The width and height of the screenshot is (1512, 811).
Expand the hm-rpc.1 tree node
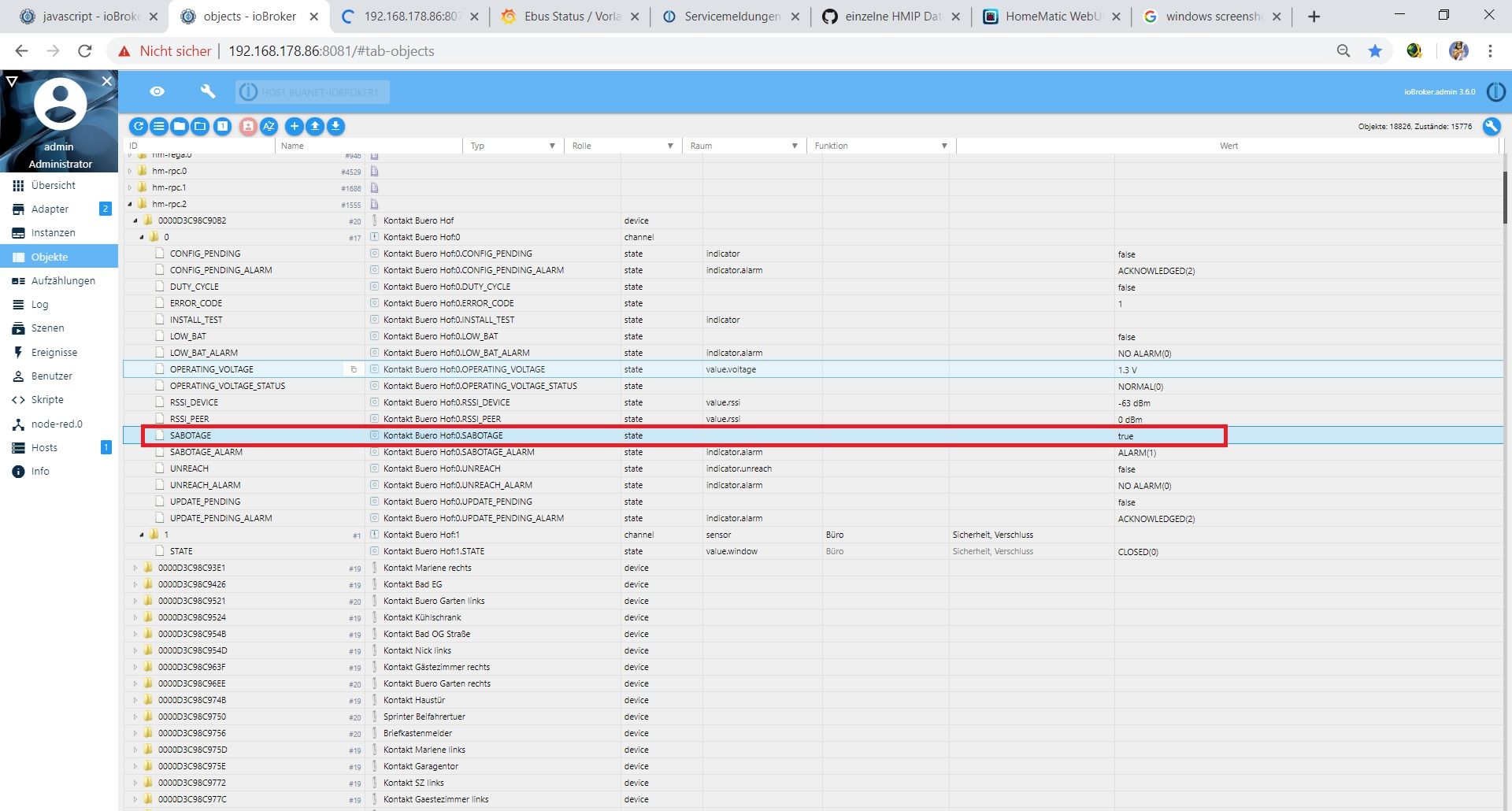pyautogui.click(x=130, y=187)
